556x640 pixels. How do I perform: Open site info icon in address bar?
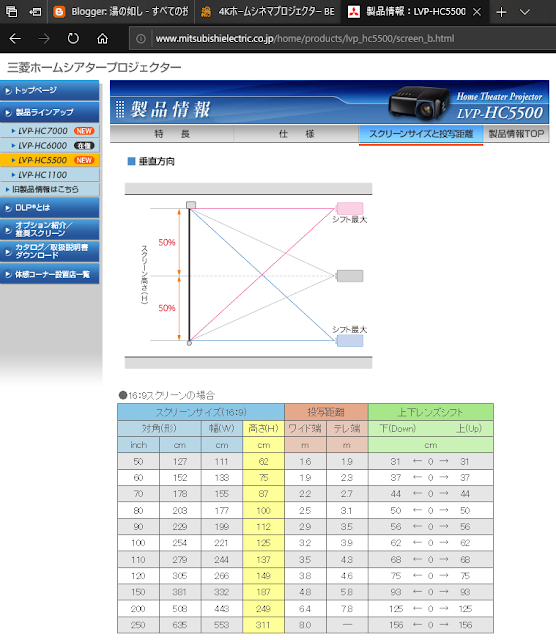tap(140, 39)
